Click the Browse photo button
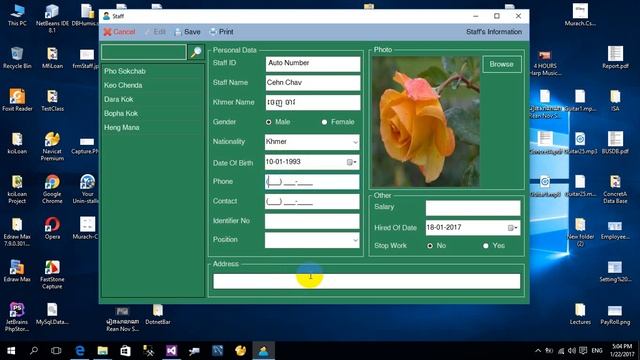The height and width of the screenshot is (360, 640). click(x=502, y=64)
